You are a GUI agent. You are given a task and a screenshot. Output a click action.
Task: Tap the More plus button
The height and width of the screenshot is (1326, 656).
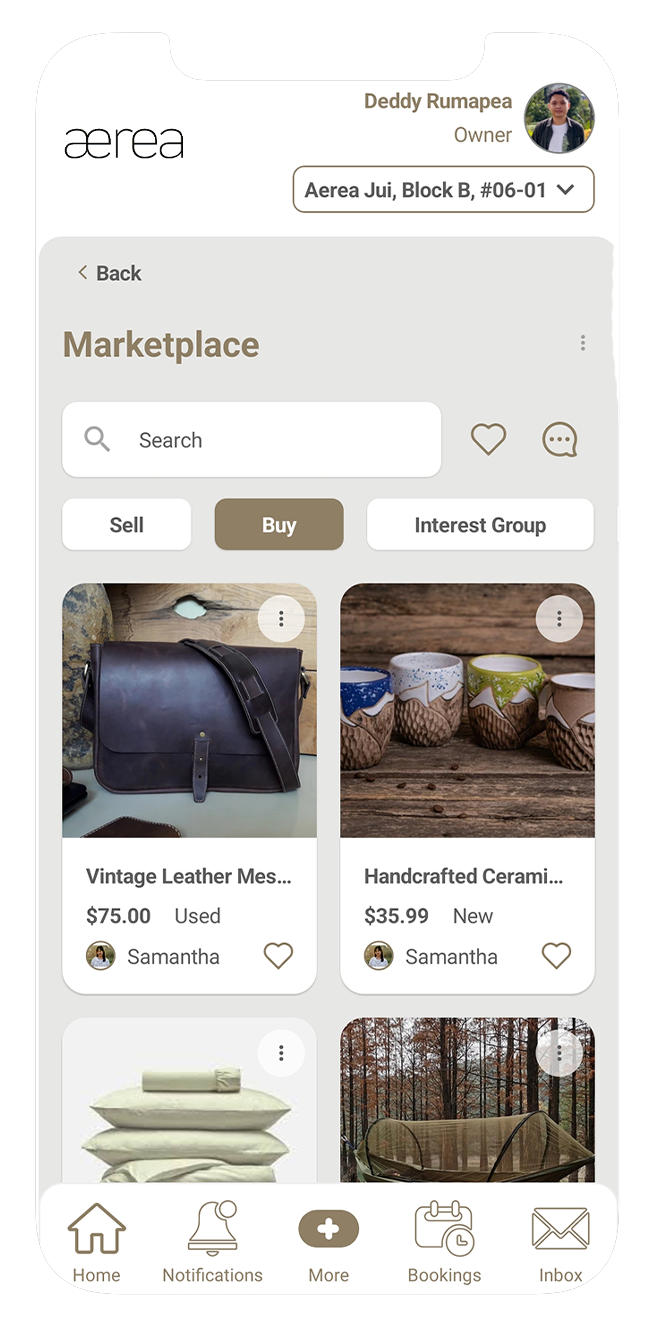point(328,1228)
